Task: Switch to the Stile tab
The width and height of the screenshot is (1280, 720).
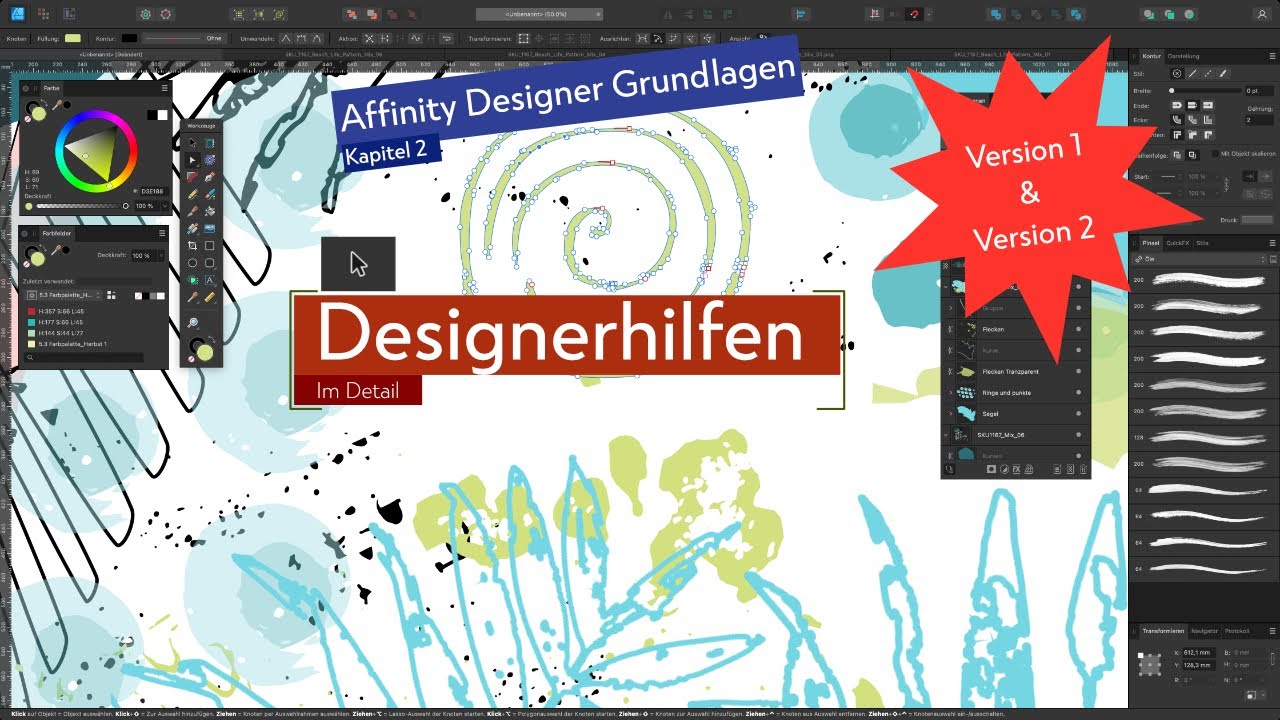Action: [1202, 243]
